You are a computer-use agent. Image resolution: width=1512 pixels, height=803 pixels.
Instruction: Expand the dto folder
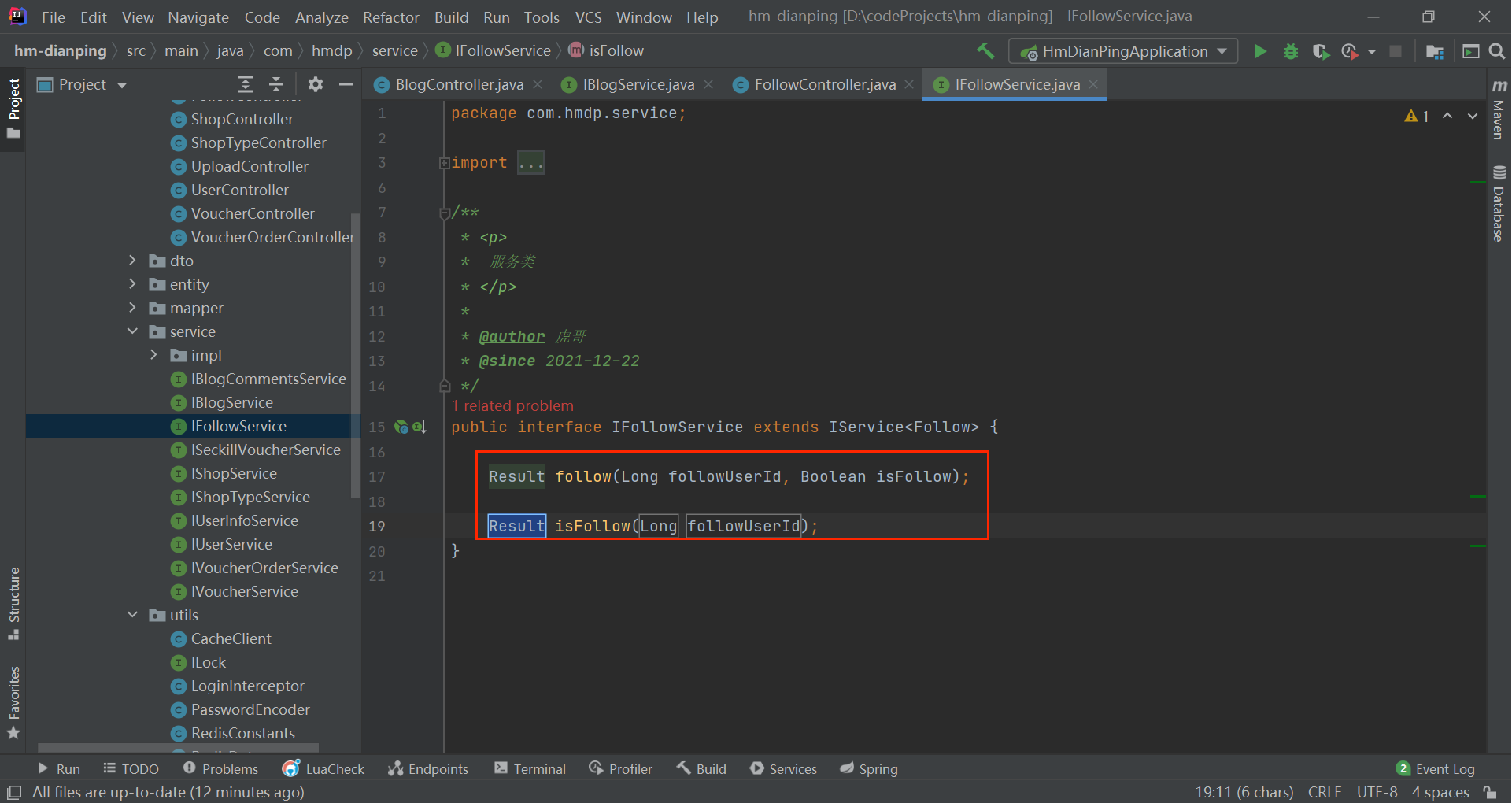132,261
